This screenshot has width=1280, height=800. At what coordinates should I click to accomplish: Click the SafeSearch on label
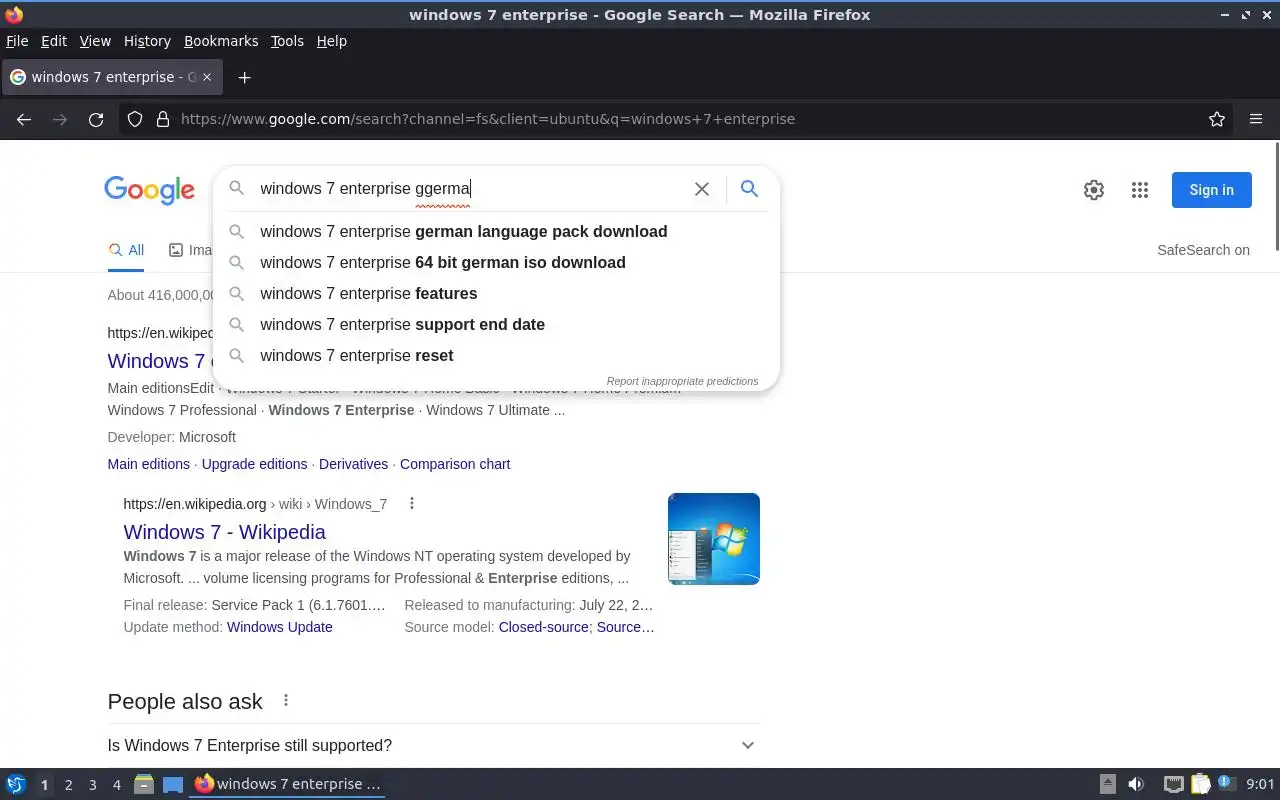pos(1203,250)
